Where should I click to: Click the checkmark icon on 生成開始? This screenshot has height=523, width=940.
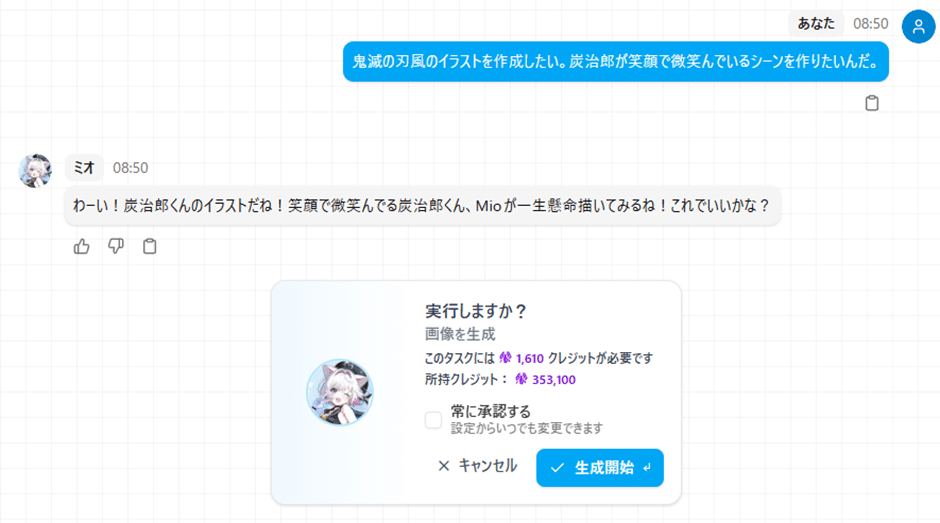[x=557, y=468]
